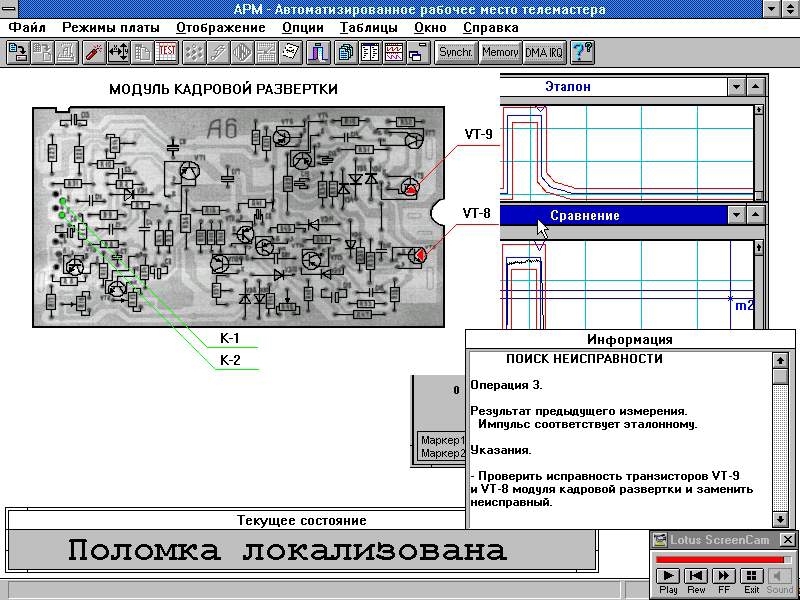Click the Synchr. toolbar button
This screenshot has height=600, width=800.
click(456, 52)
